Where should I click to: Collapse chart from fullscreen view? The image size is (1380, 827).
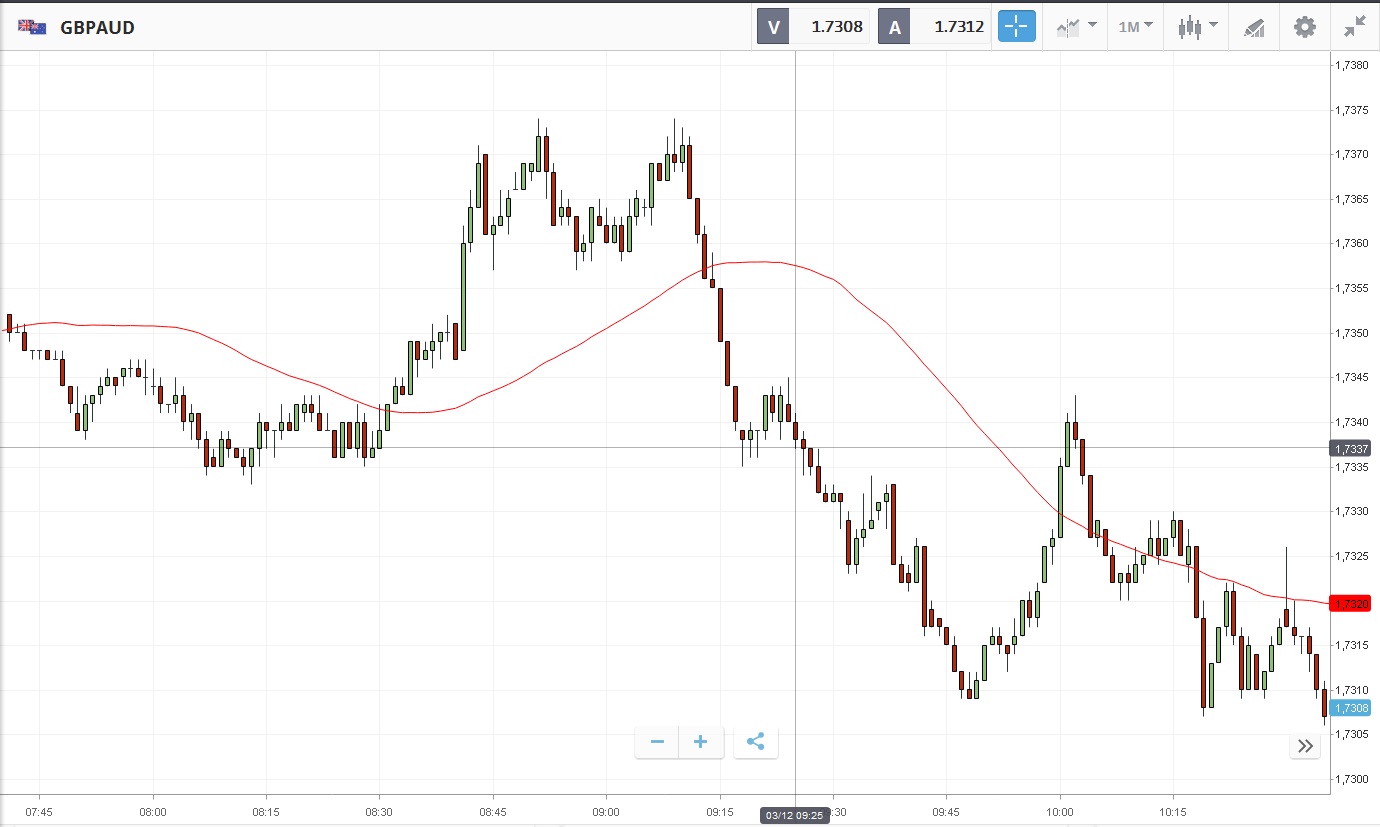(x=1355, y=27)
